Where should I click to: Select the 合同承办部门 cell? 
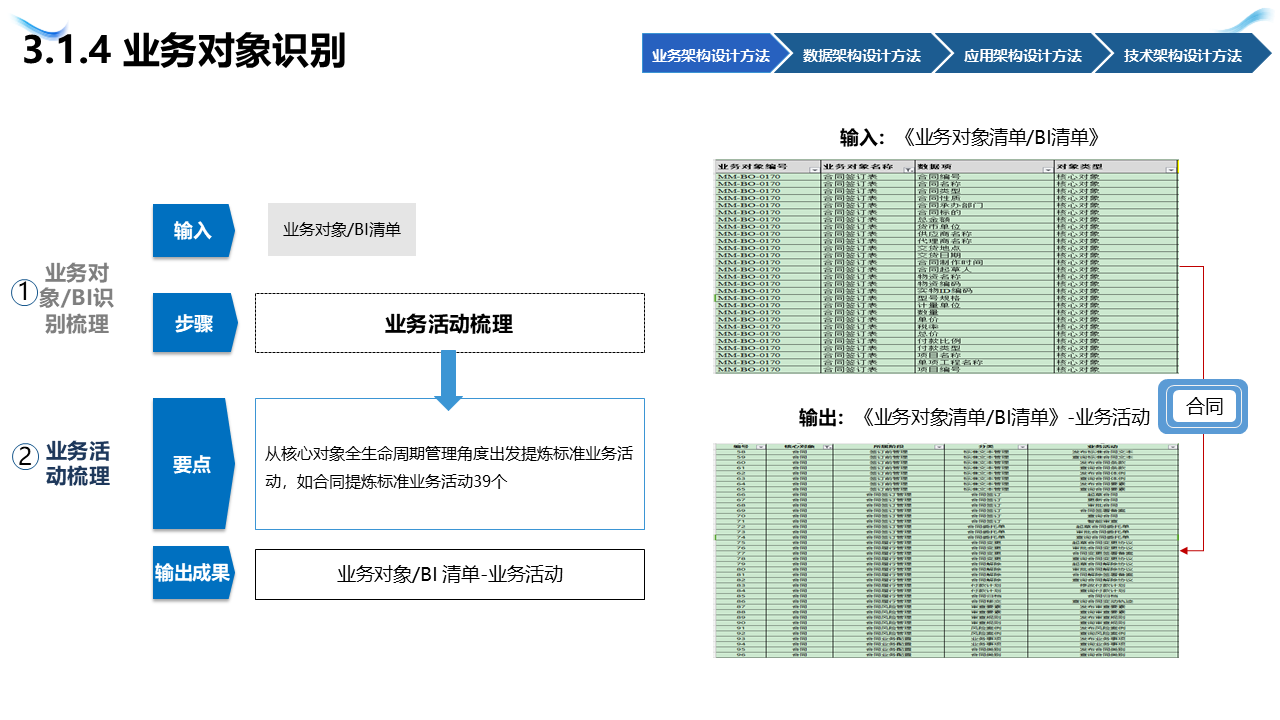click(x=985, y=205)
